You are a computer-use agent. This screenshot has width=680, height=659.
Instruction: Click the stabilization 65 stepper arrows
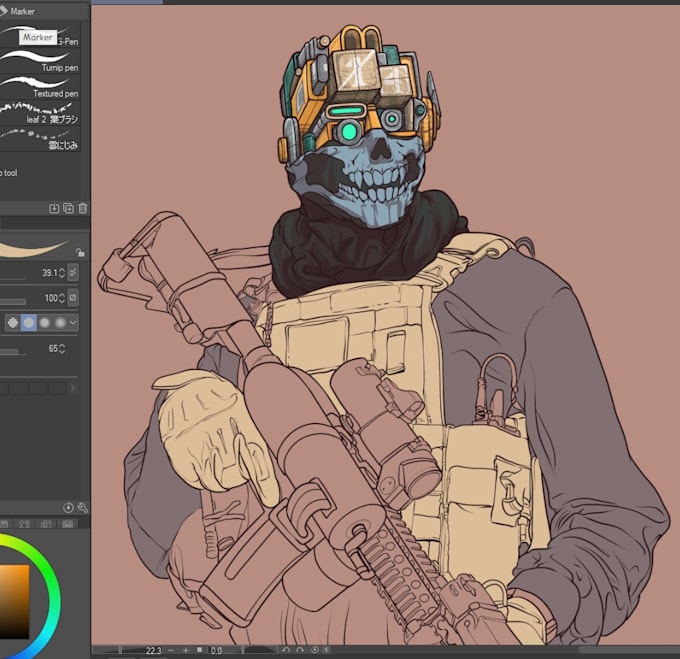pos(62,349)
